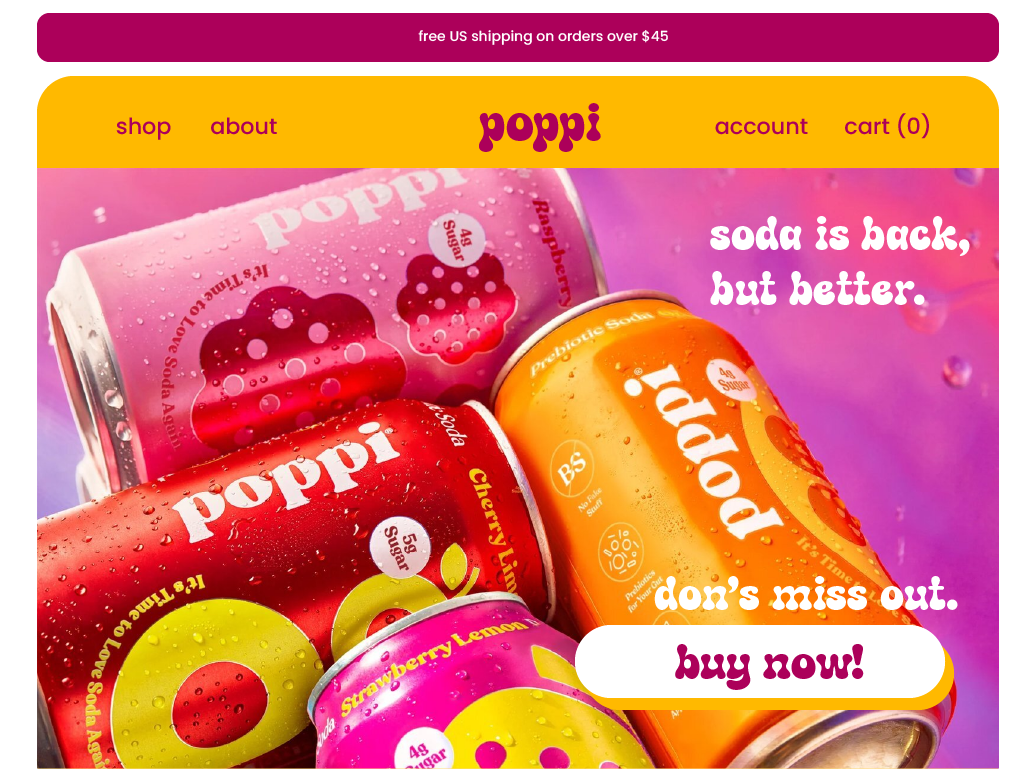
Task: Click the 4g Sugar badge on Strawberry Lemon can
Action: coord(424,751)
